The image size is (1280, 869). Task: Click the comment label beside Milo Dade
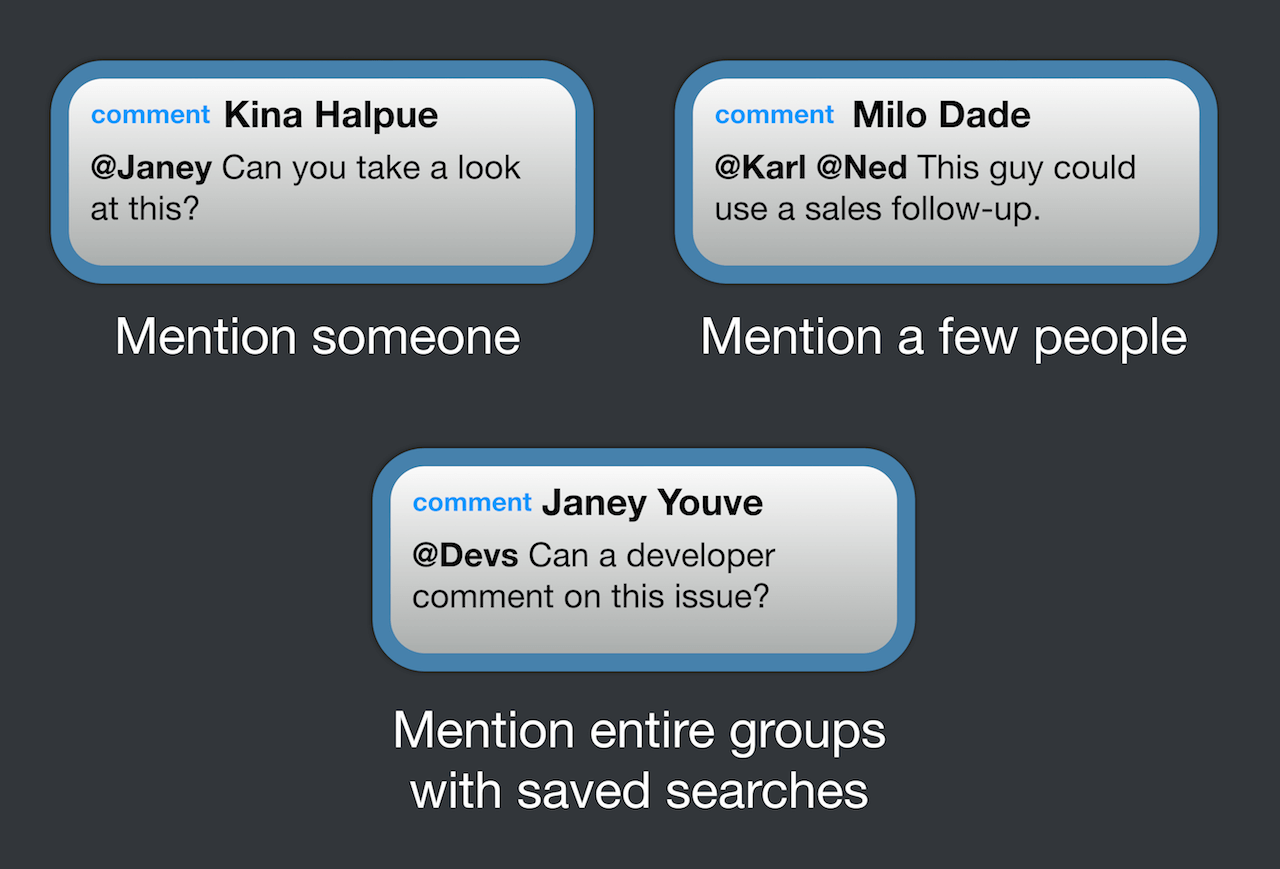774,115
